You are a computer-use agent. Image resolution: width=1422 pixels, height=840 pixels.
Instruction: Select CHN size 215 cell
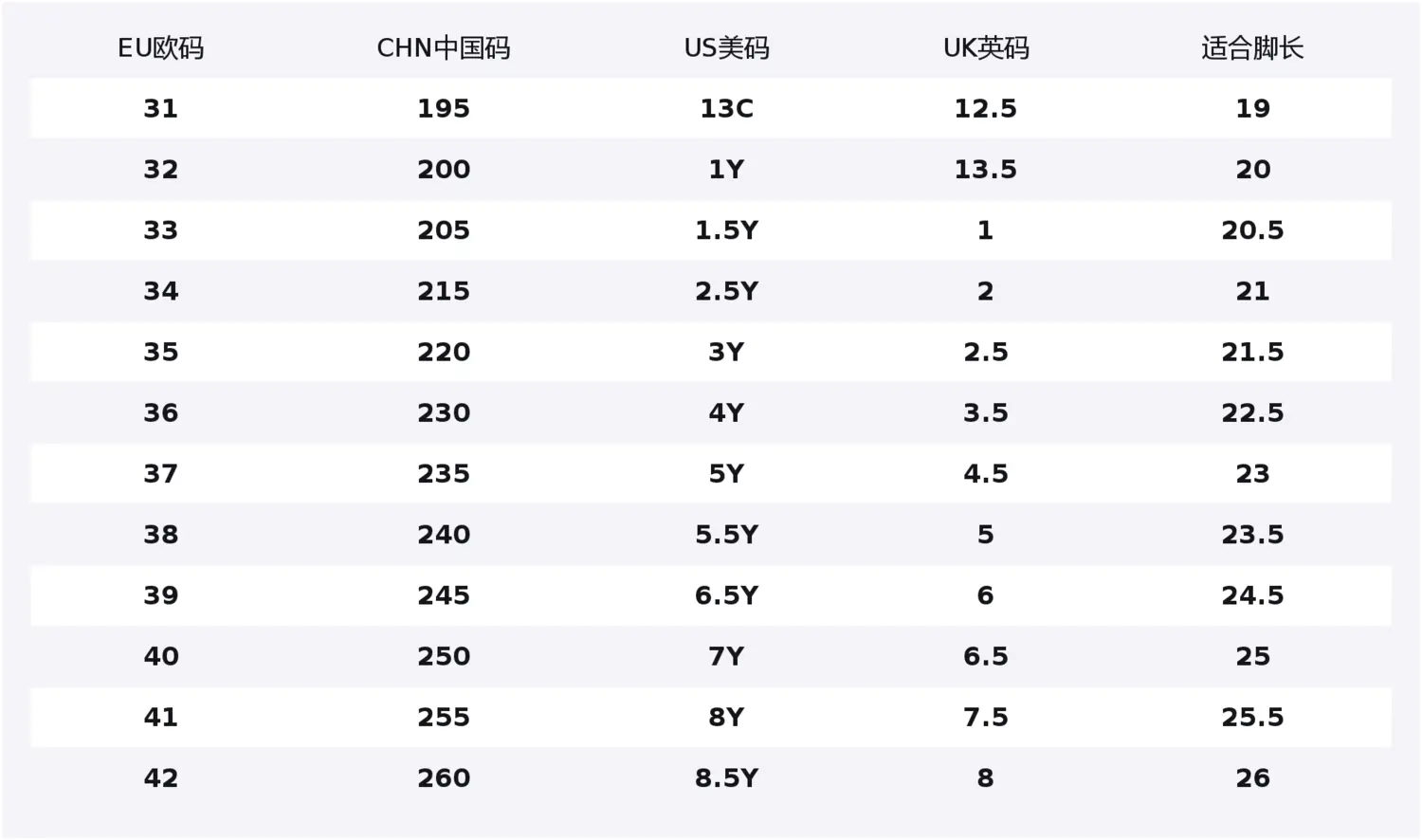click(x=444, y=291)
